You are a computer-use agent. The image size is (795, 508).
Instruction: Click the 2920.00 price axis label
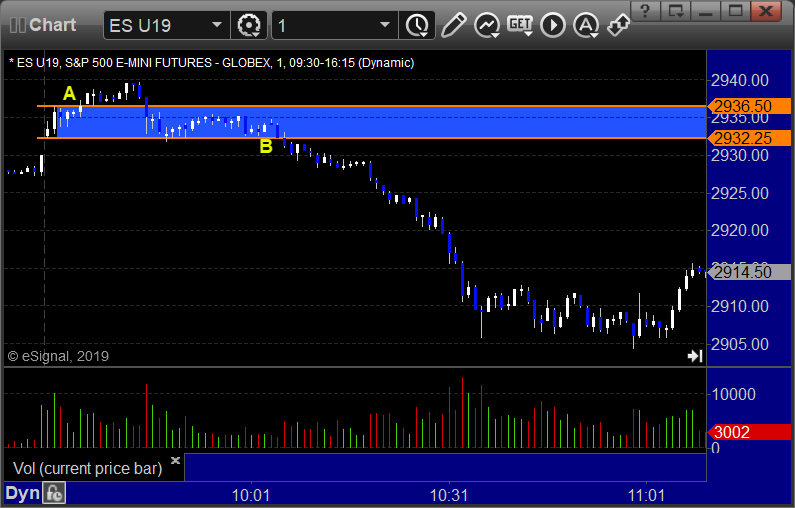point(740,231)
